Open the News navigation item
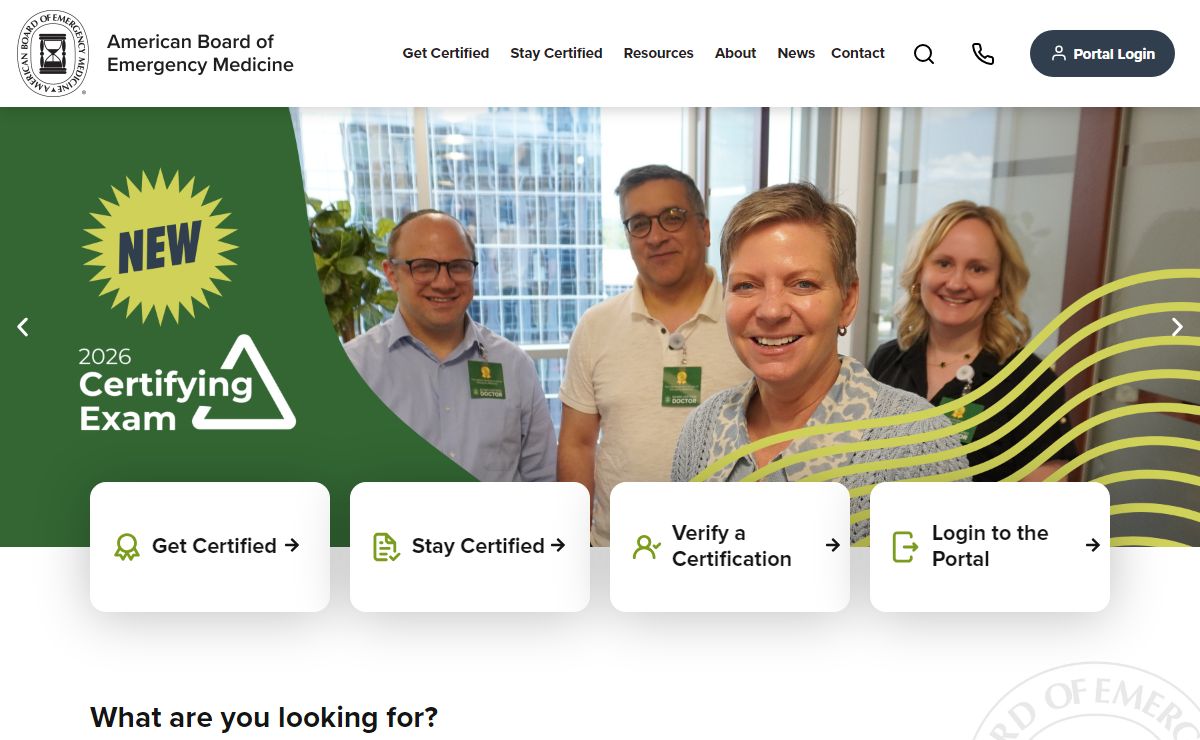Screen dimensions: 1200x740 click(796, 53)
